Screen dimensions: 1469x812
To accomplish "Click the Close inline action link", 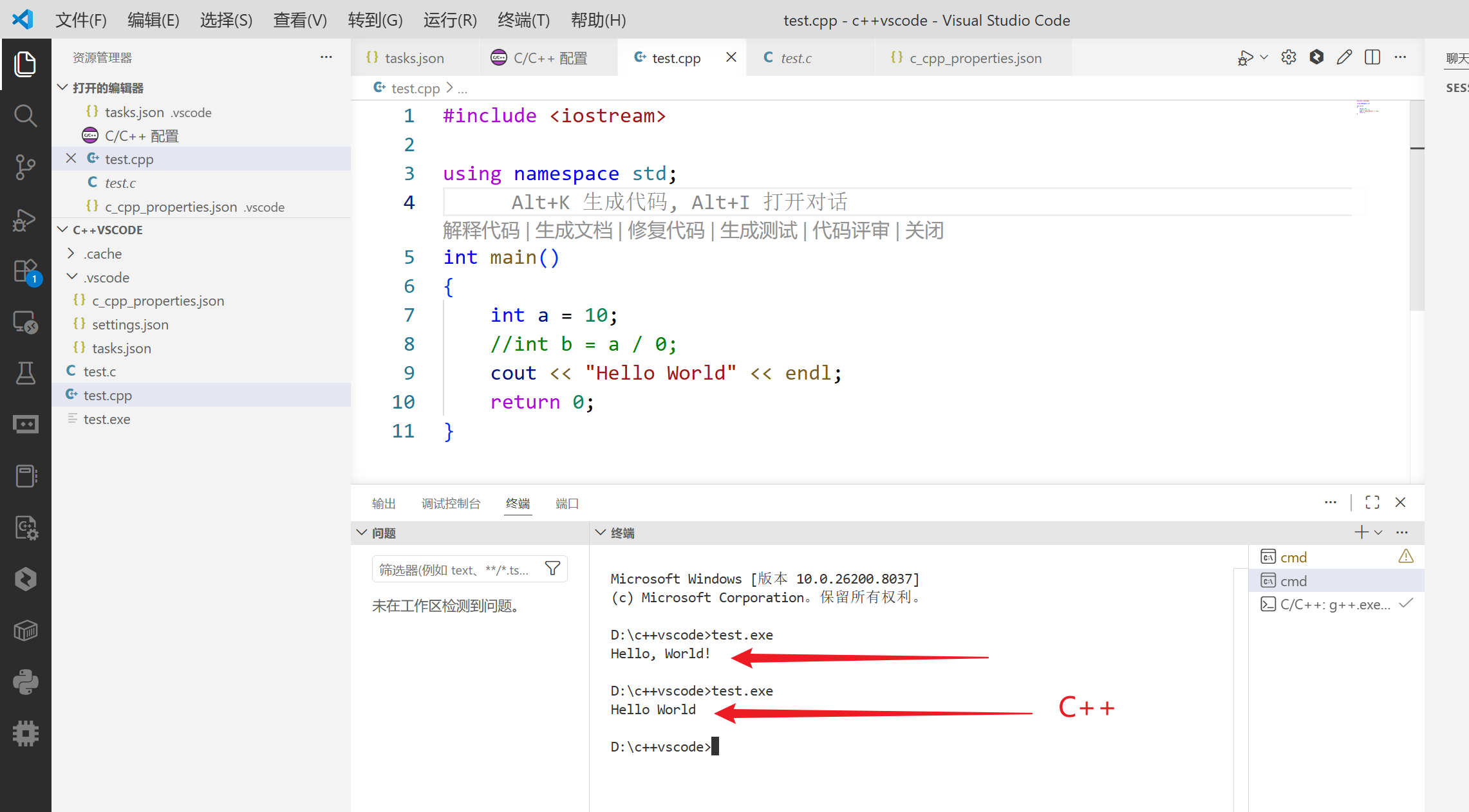I will (x=924, y=230).
